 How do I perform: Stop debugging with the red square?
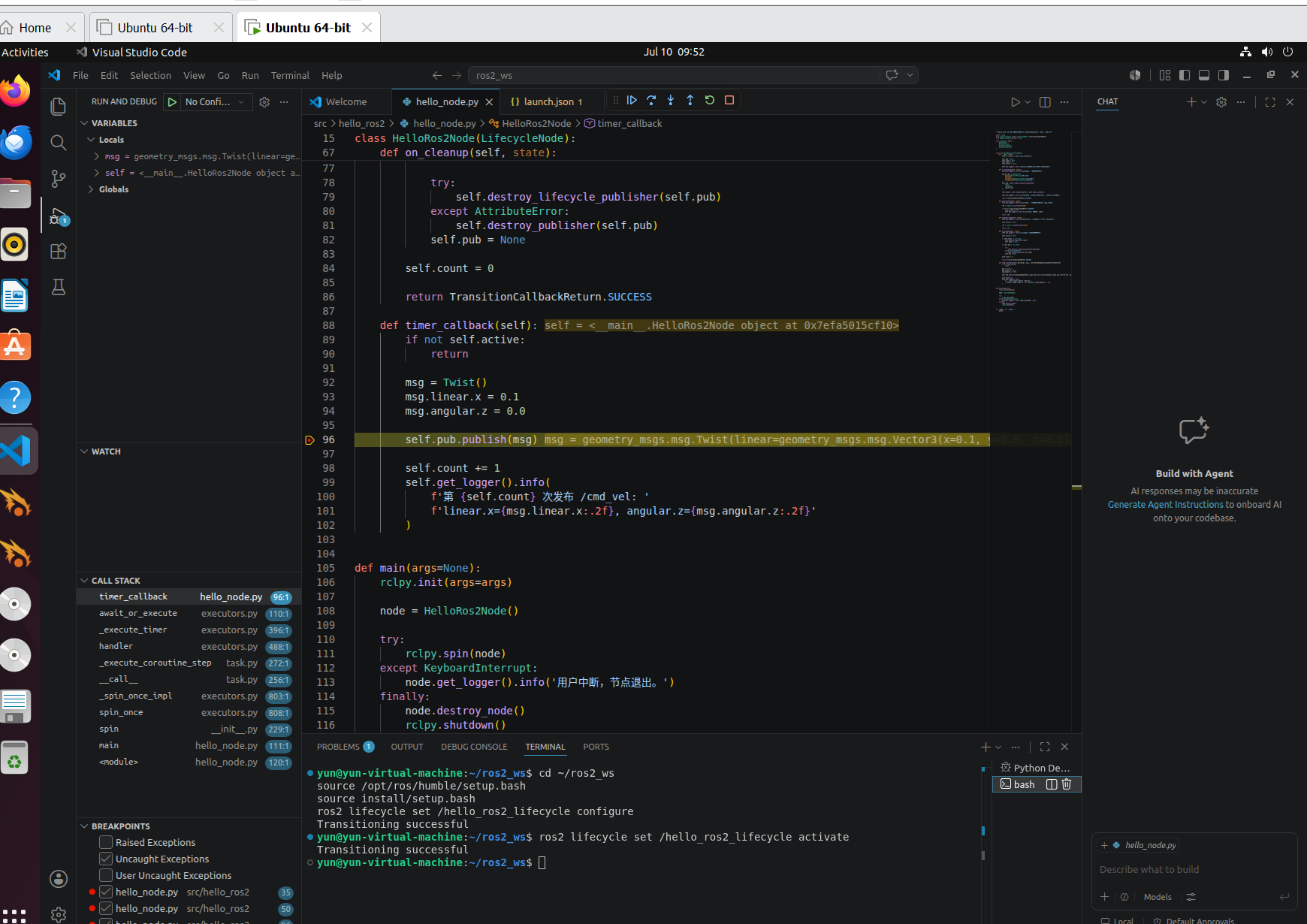point(729,100)
